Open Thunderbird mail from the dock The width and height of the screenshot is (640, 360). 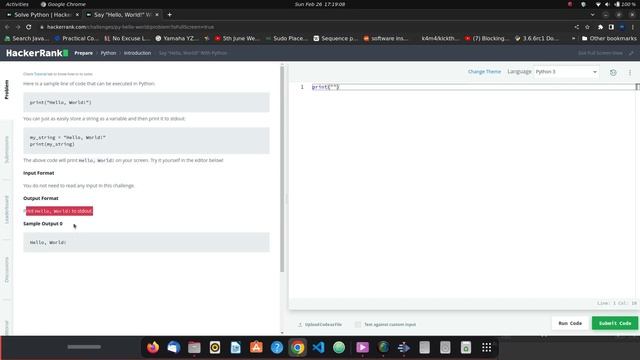click(173, 347)
